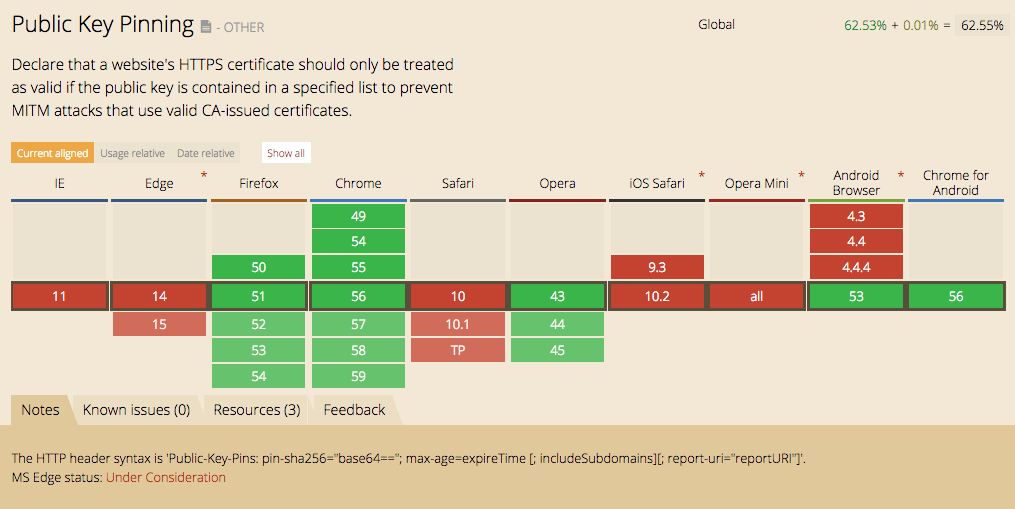Click the asterisk next to Android Browser

pos(901,176)
